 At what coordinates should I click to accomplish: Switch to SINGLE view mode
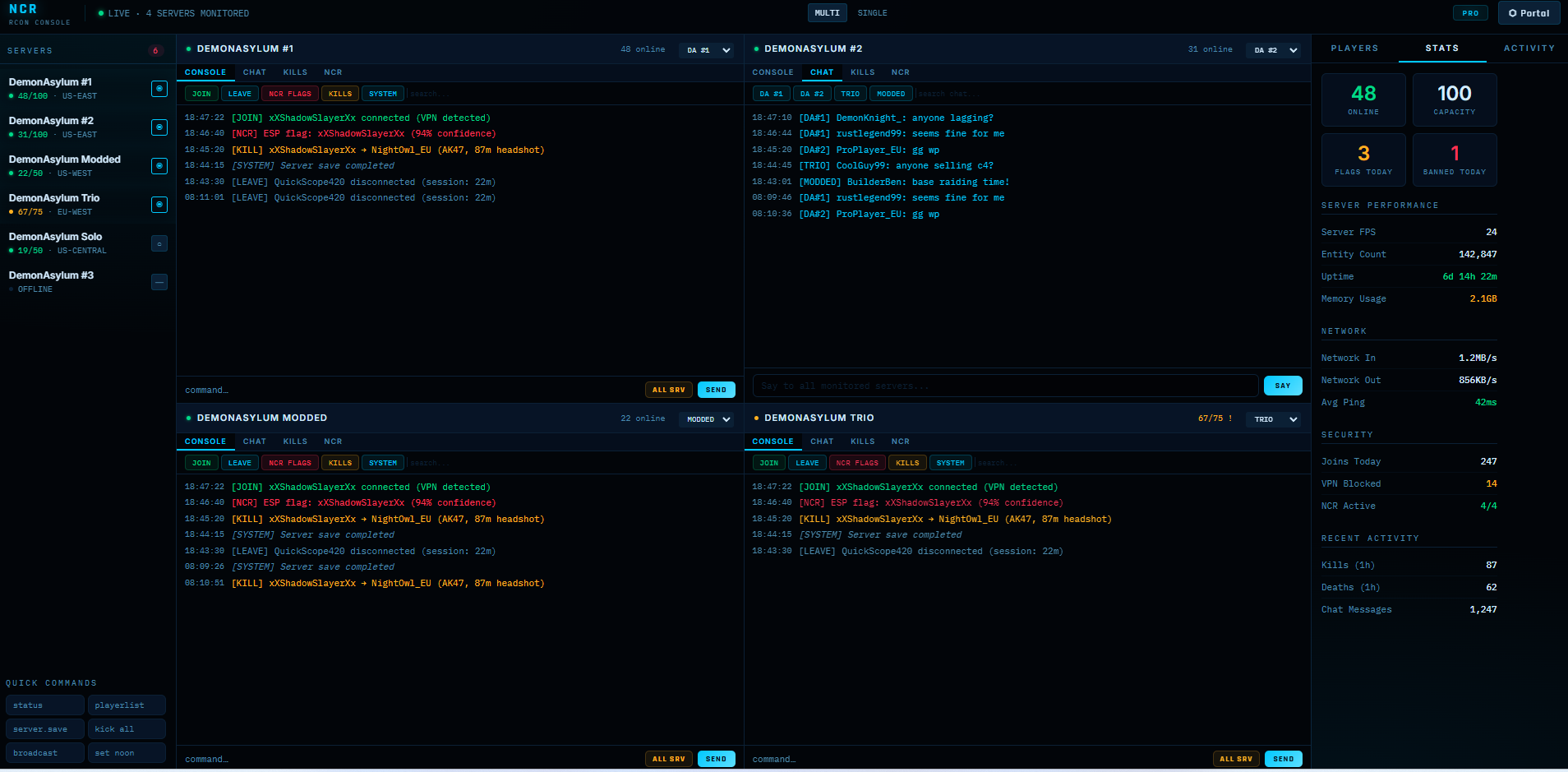[872, 13]
